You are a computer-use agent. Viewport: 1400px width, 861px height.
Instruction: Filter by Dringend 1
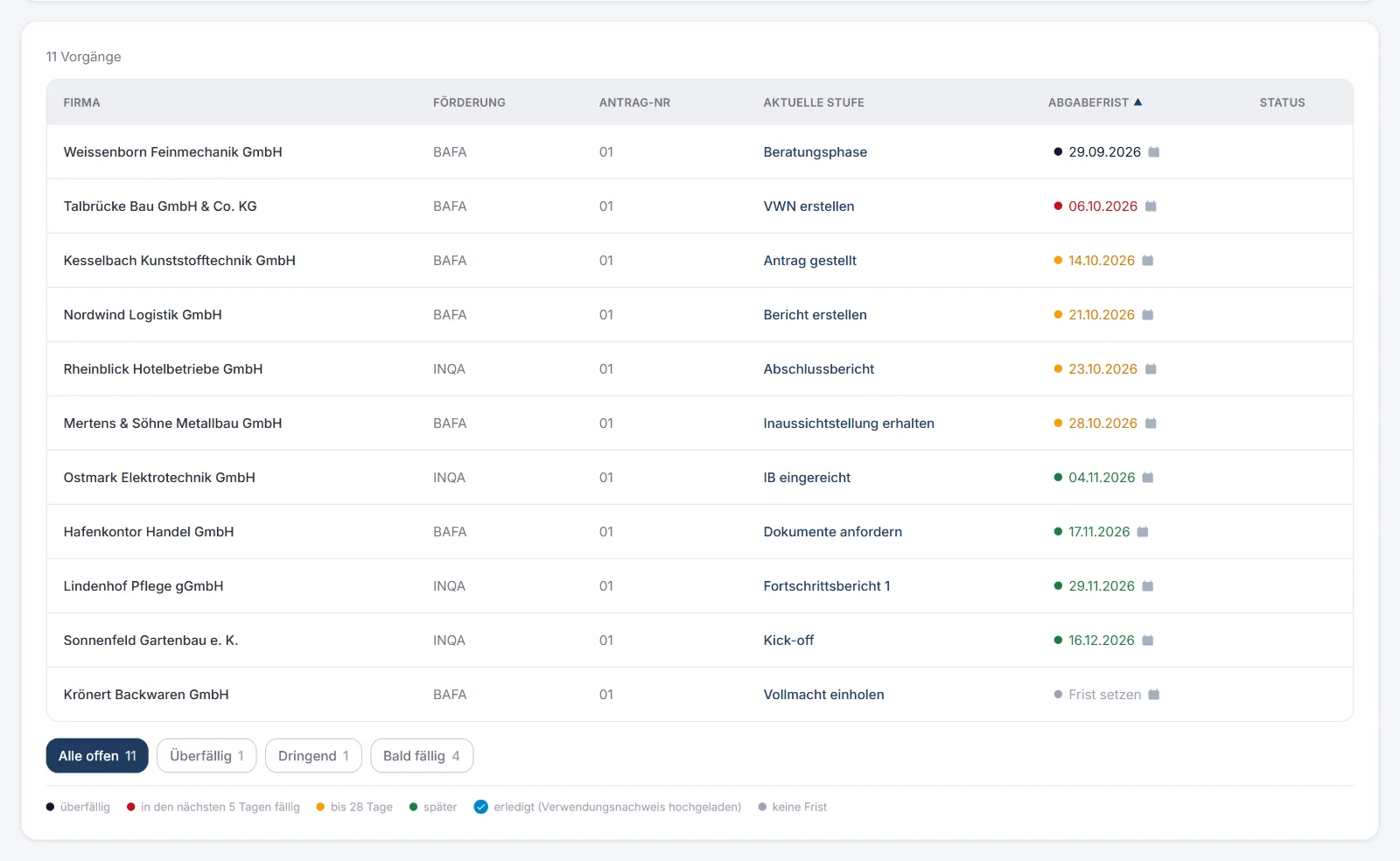coord(313,756)
